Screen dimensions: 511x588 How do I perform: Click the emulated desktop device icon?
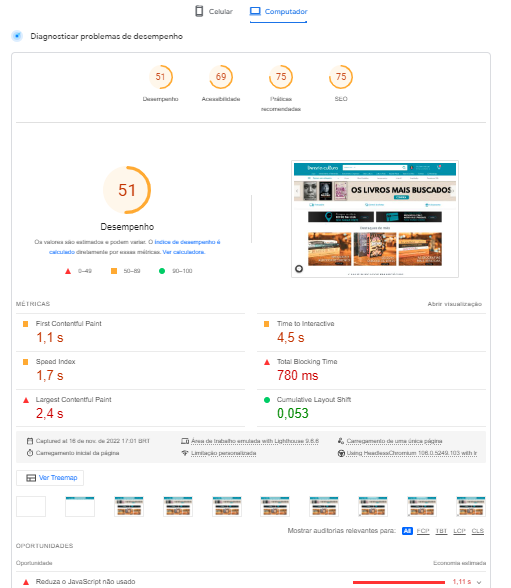[185, 441]
